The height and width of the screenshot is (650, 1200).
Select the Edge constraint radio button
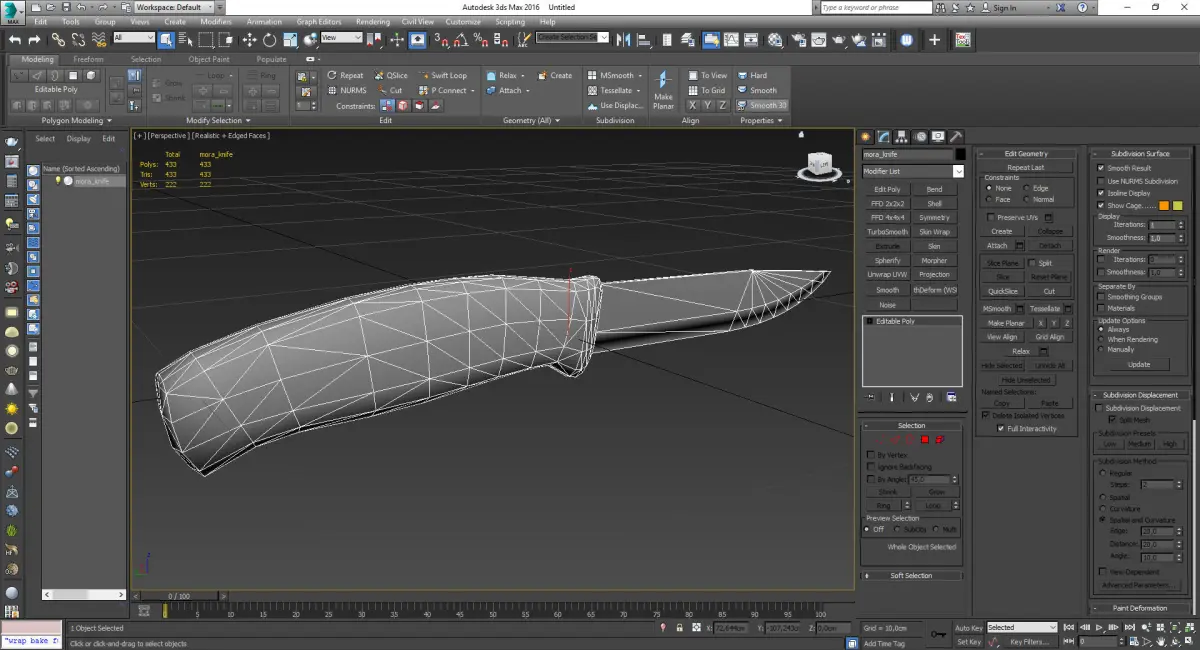1026,188
